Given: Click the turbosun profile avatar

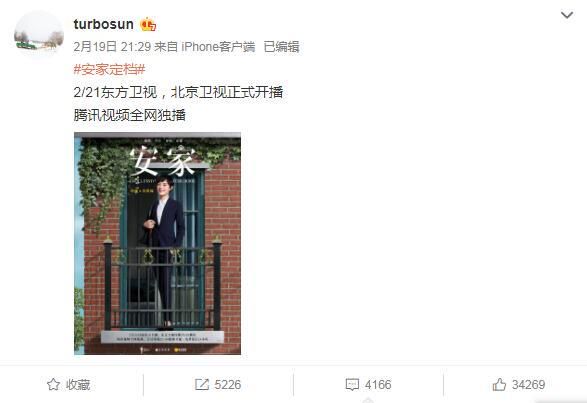Looking at the screenshot, I should pyautogui.click(x=39, y=35).
